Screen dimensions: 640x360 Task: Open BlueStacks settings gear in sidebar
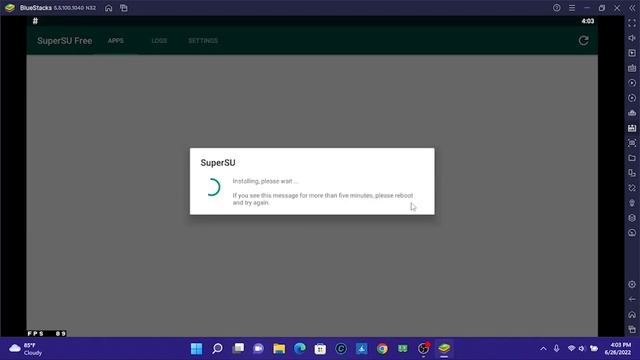point(632,284)
